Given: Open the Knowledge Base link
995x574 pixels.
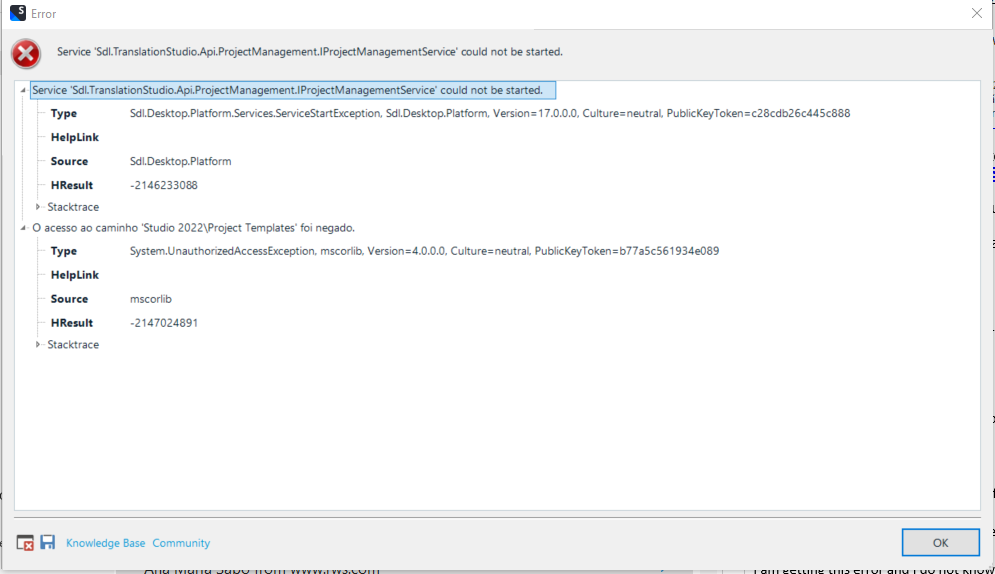Looking at the screenshot, I should [105, 543].
